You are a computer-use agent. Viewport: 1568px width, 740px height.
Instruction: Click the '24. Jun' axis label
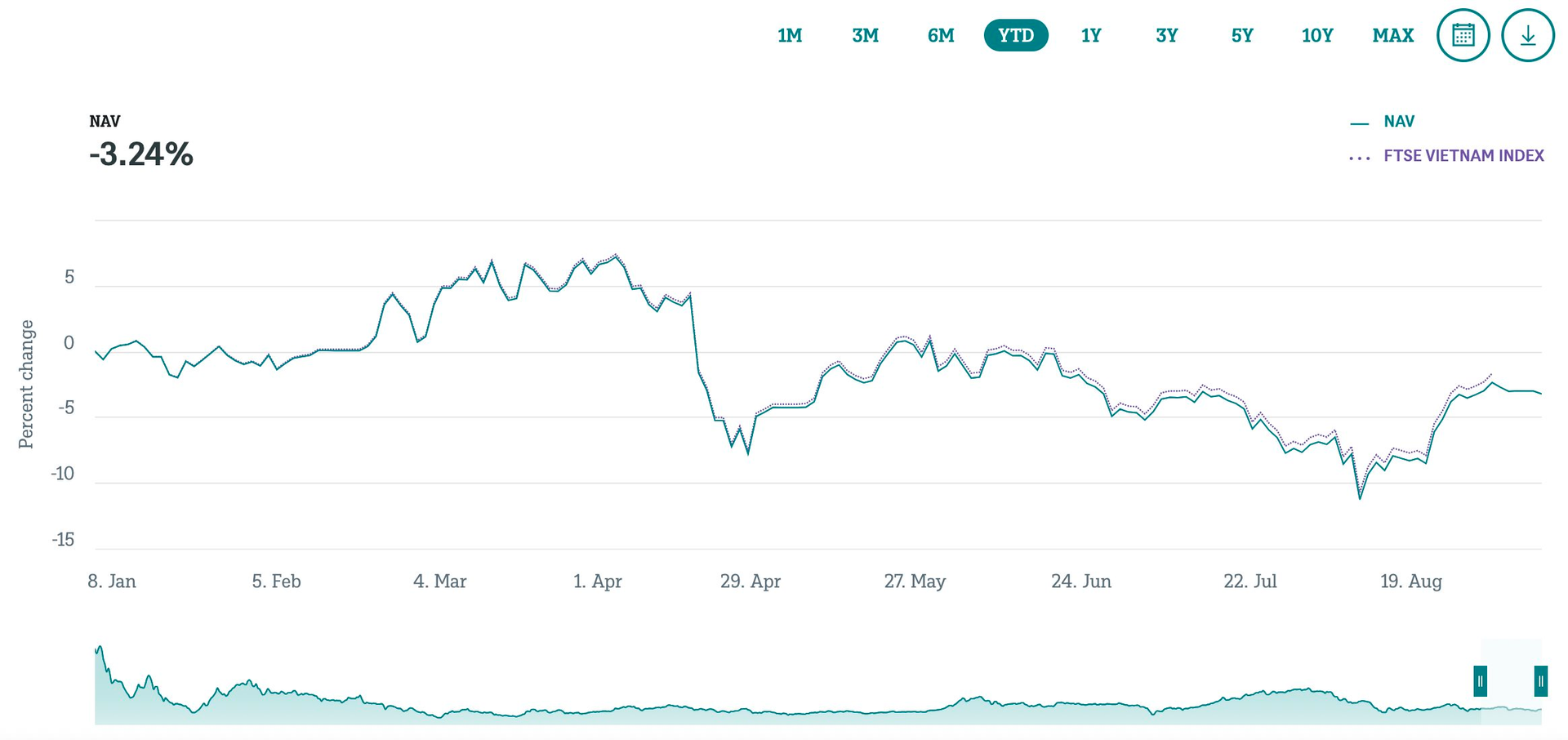point(1081,582)
